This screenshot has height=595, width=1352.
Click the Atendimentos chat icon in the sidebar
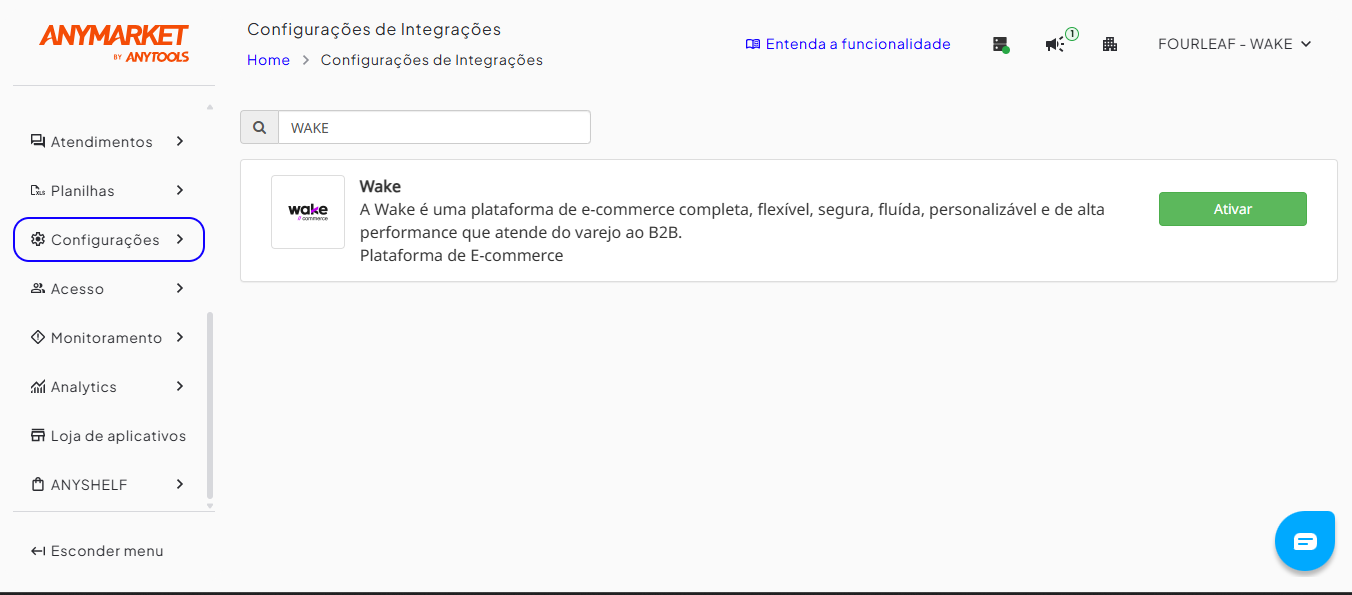pos(38,141)
